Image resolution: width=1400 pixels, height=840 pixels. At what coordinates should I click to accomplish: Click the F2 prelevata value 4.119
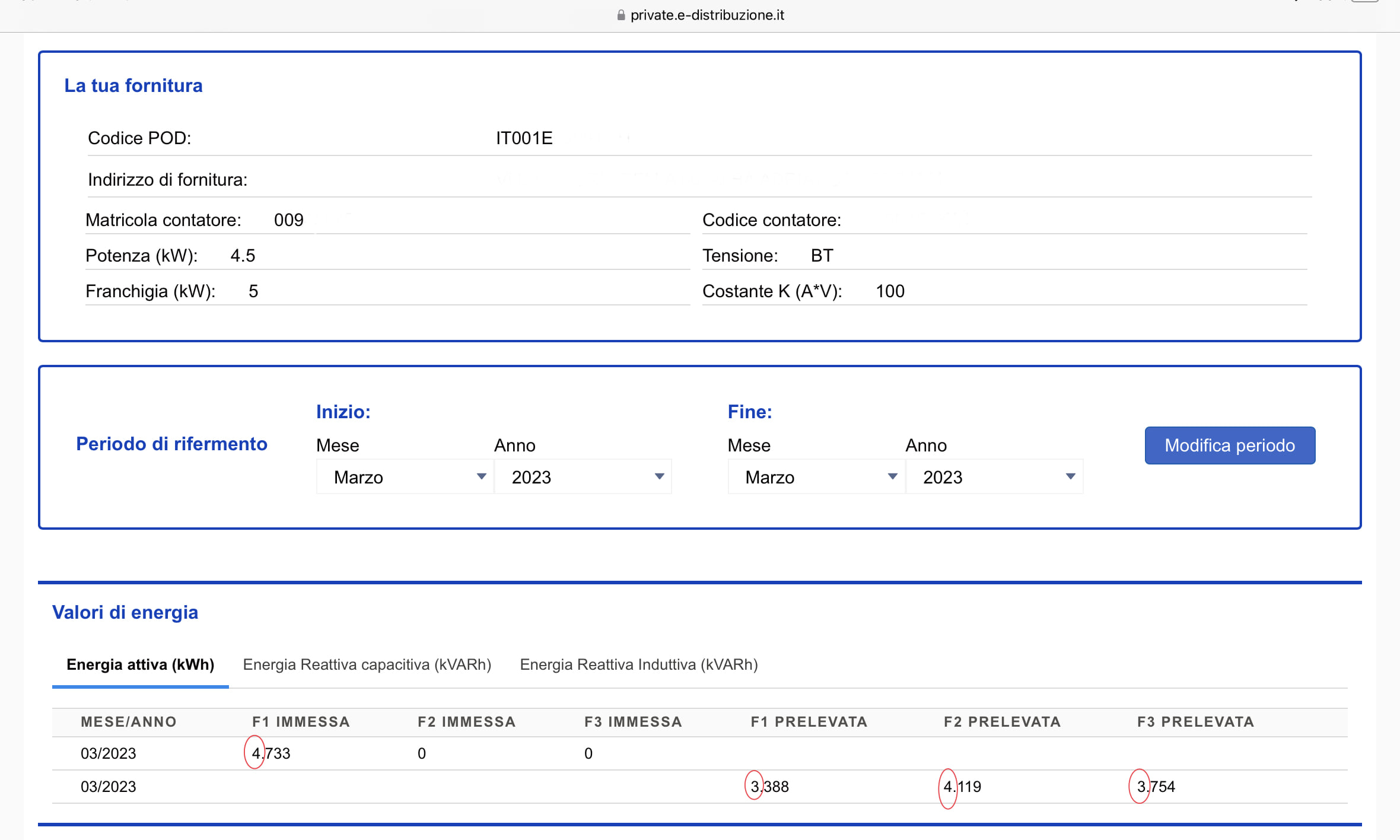962,787
